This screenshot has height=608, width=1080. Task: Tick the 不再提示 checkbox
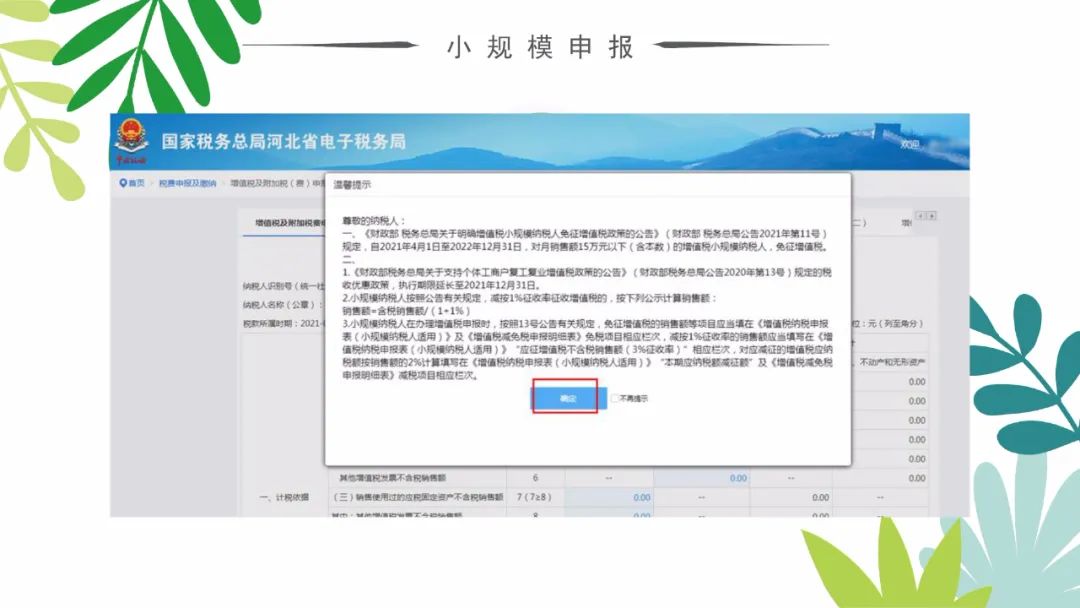(614, 399)
